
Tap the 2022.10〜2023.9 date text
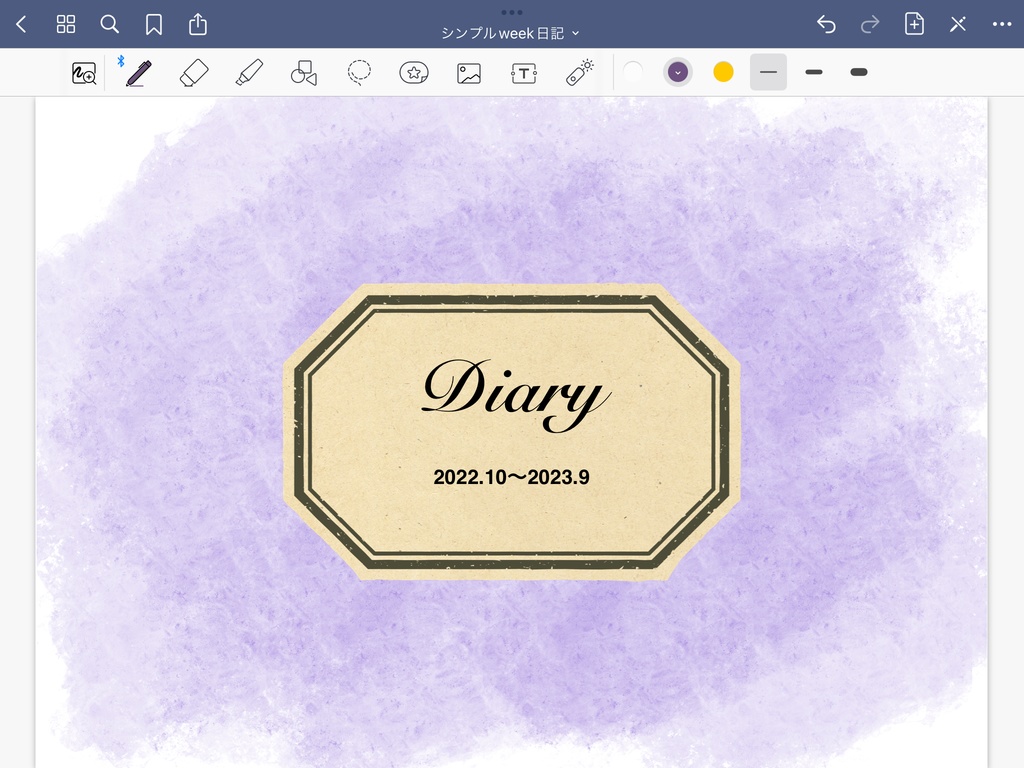coord(511,477)
